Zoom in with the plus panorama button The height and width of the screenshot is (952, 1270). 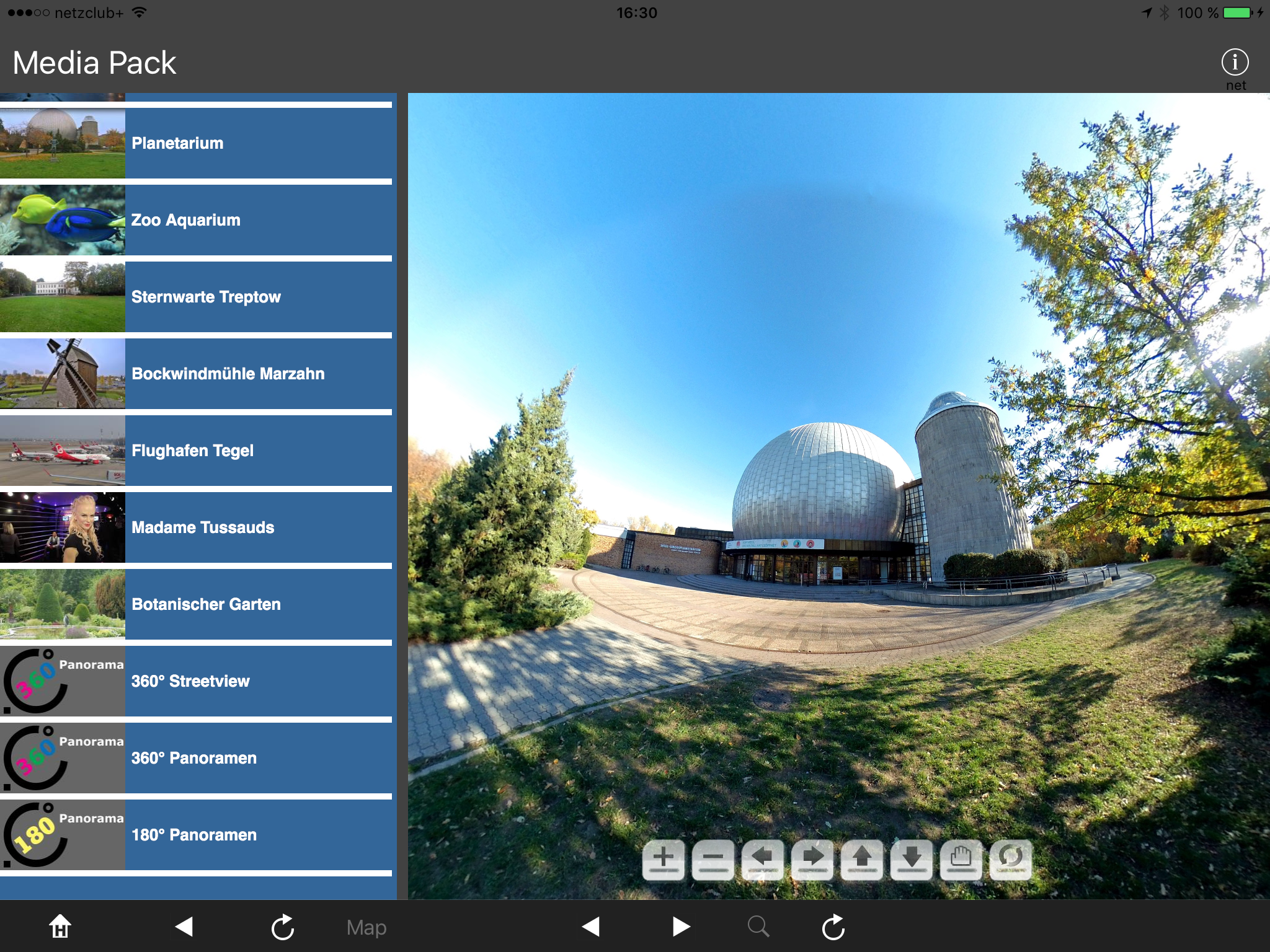664,860
